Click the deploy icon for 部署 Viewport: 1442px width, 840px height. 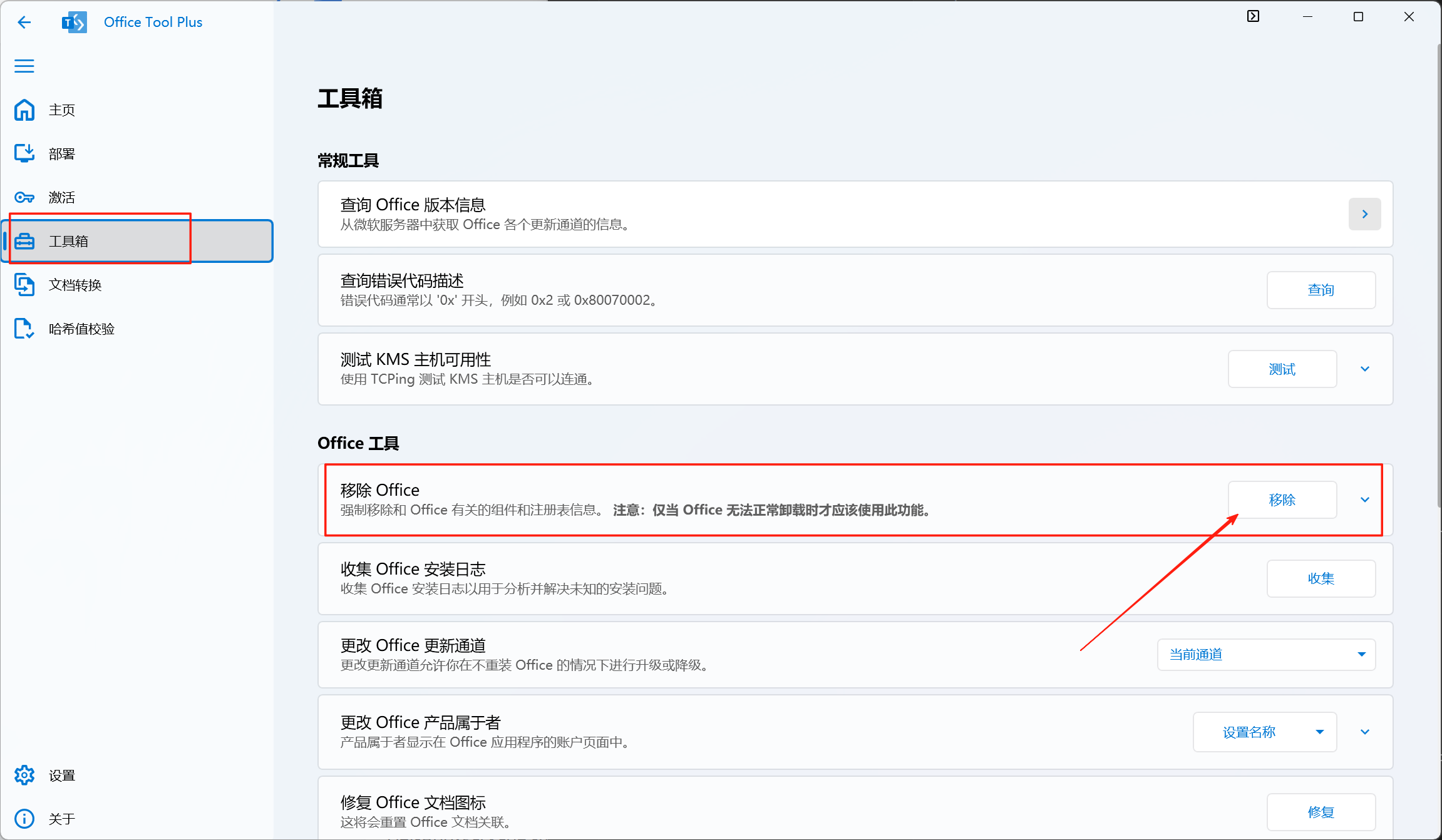pos(24,153)
